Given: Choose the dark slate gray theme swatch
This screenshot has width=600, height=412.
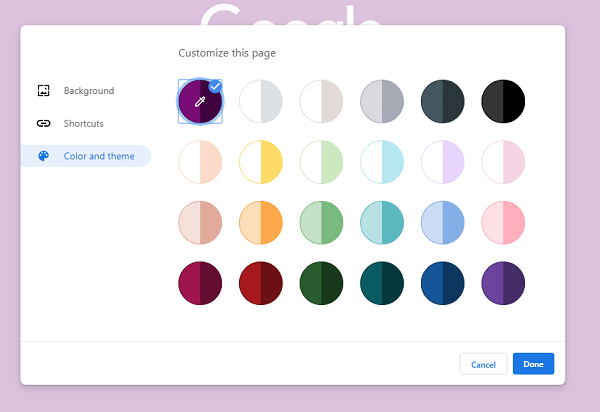Looking at the screenshot, I should pos(443,101).
